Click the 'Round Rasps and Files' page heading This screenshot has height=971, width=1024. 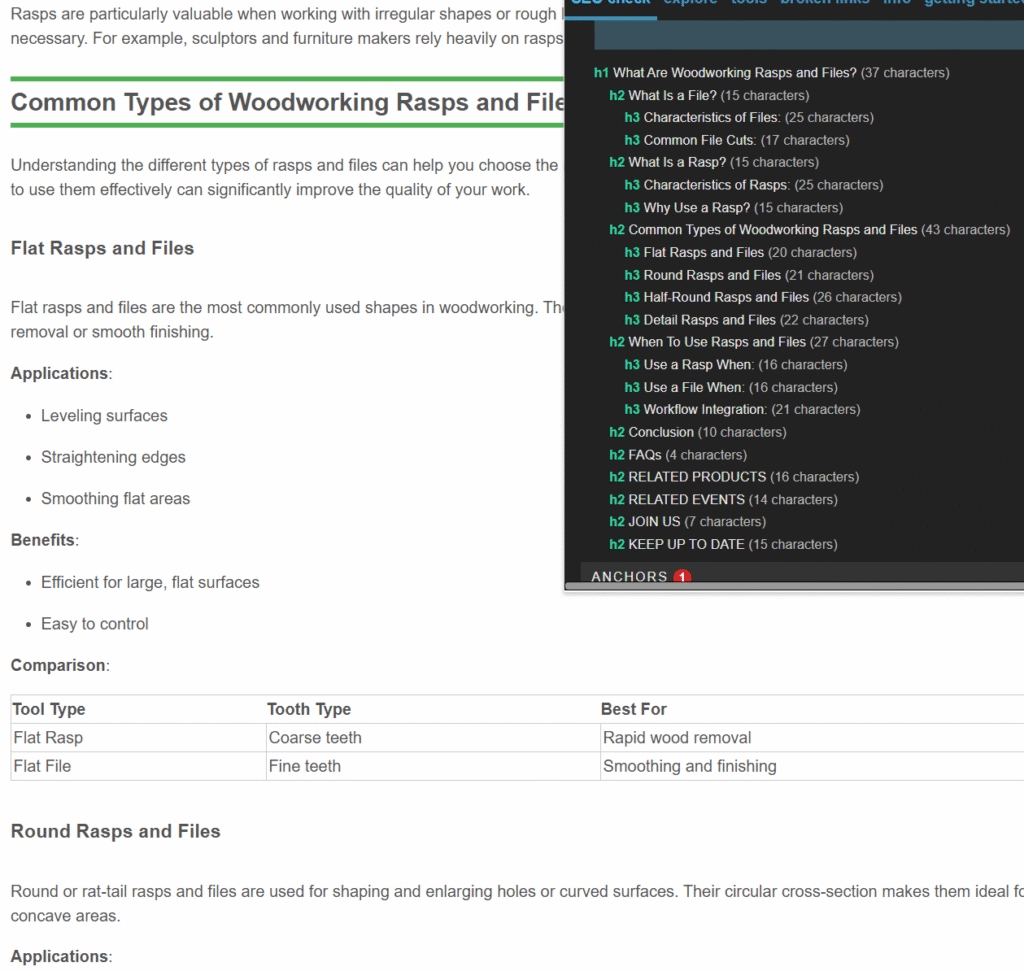pyautogui.click(x=116, y=831)
